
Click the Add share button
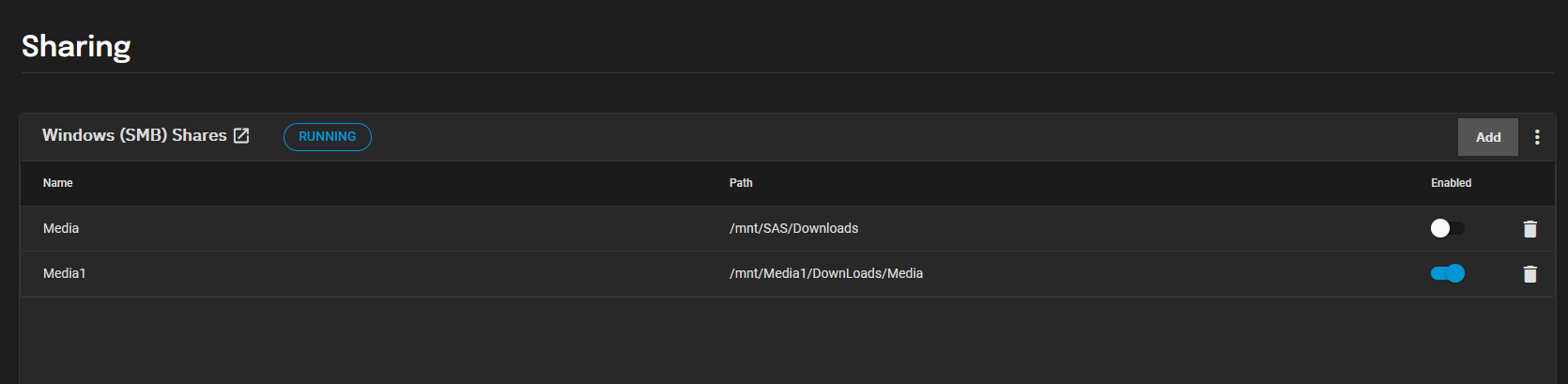(x=1488, y=137)
